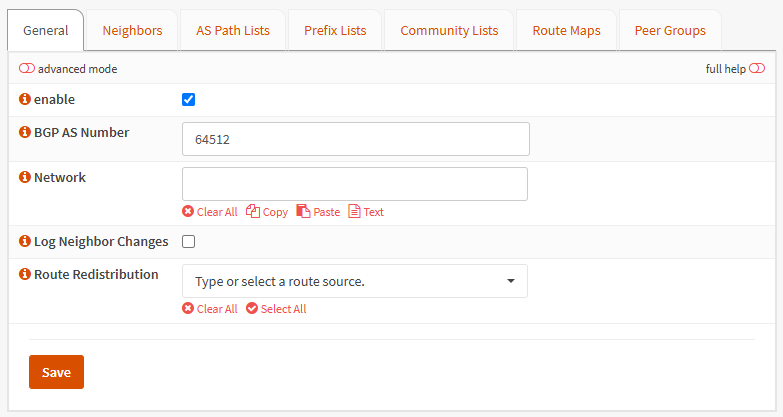Open the Neighbors tab

tap(132, 30)
